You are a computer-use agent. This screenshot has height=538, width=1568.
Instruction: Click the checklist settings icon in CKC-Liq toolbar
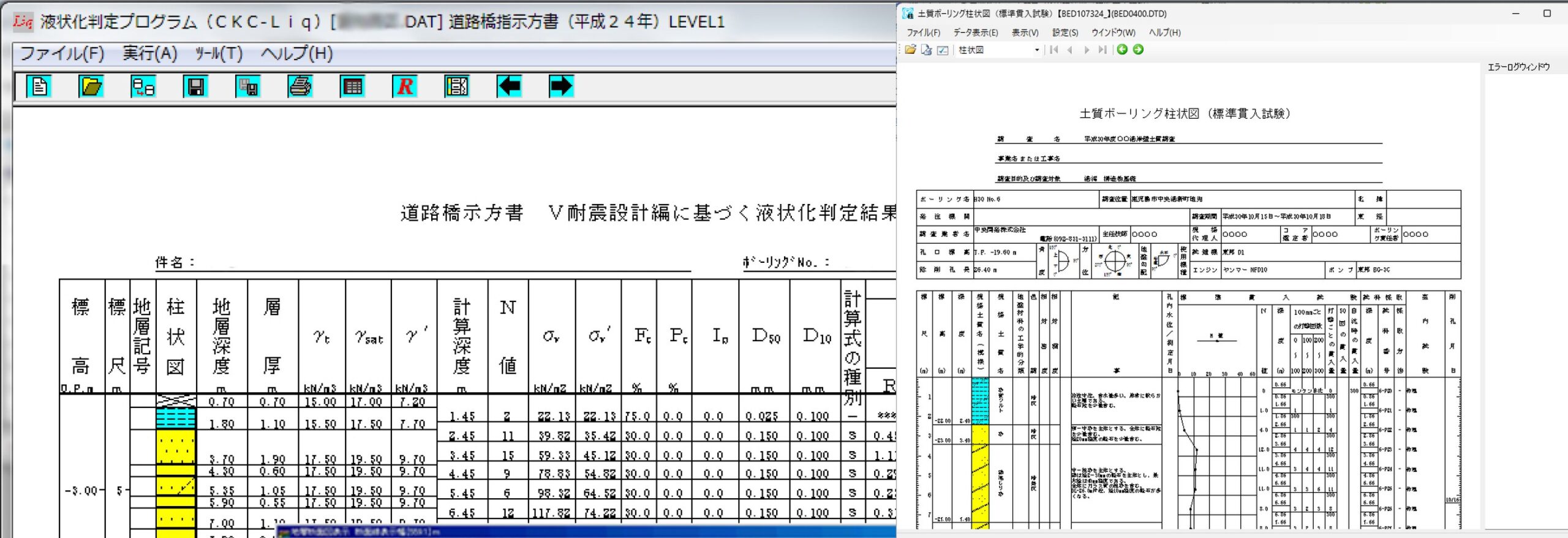pos(457,86)
